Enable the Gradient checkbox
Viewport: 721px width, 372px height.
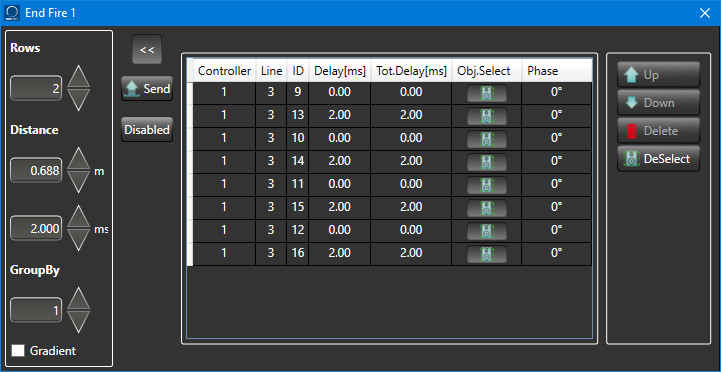click(18, 350)
